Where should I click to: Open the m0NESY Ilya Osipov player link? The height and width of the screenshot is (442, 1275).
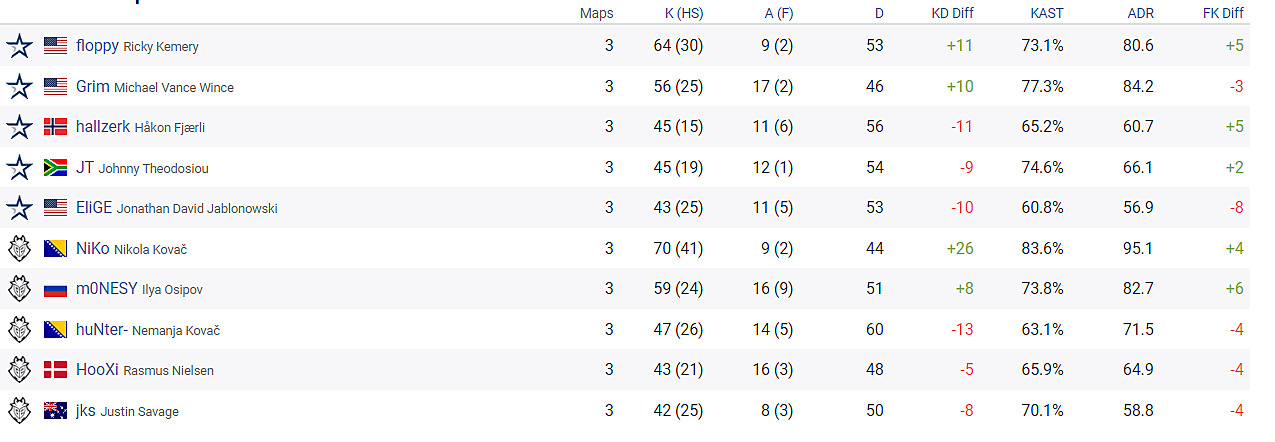click(139, 289)
